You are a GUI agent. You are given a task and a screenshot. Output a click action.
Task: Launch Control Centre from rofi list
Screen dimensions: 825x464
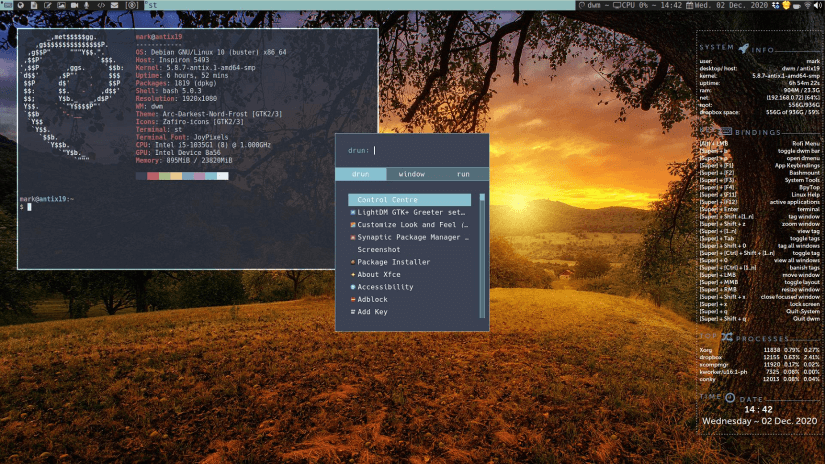tap(409, 200)
